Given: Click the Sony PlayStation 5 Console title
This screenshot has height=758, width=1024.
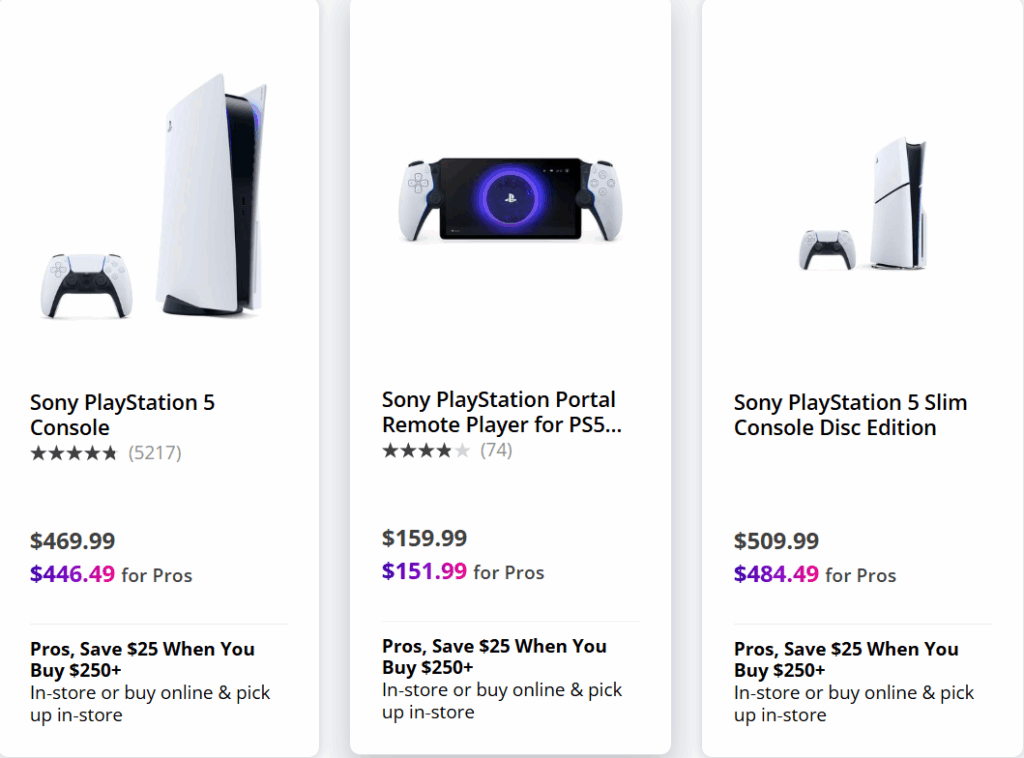Looking at the screenshot, I should [x=122, y=415].
